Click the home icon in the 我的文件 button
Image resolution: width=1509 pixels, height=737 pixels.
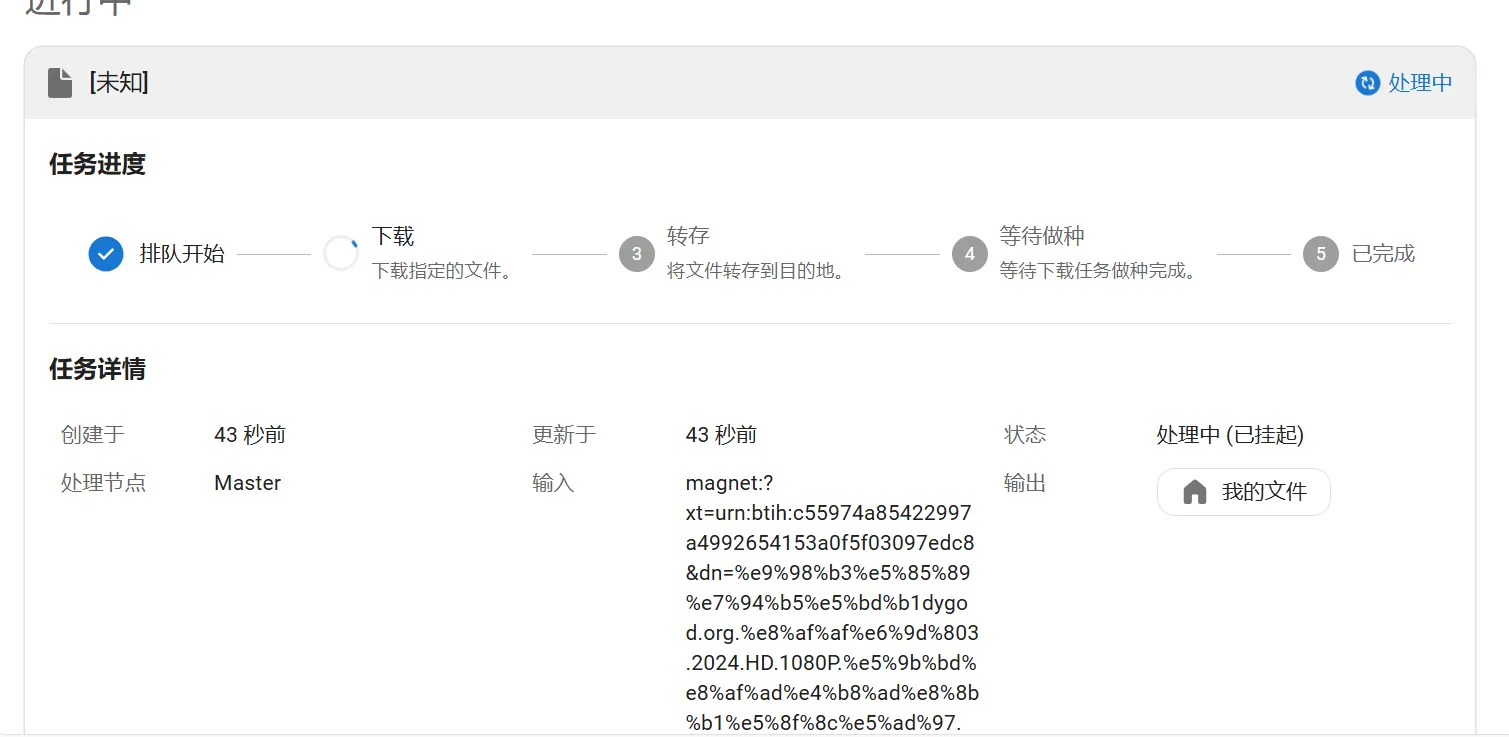click(1194, 492)
